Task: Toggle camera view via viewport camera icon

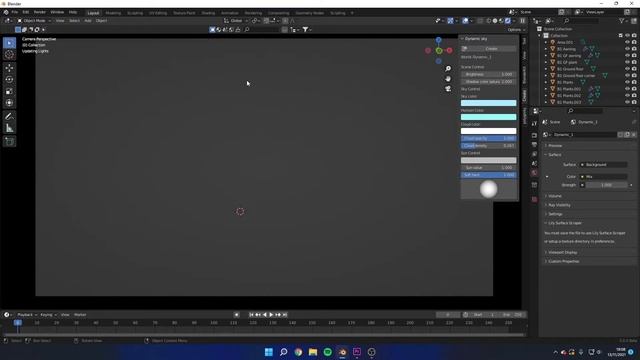Action: click(x=448, y=89)
